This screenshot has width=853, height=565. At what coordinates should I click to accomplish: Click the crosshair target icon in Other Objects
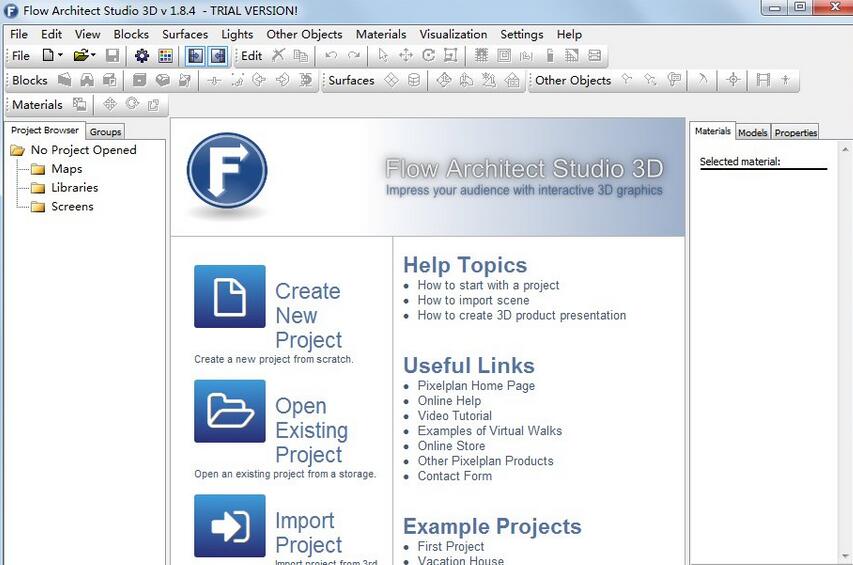pos(733,80)
